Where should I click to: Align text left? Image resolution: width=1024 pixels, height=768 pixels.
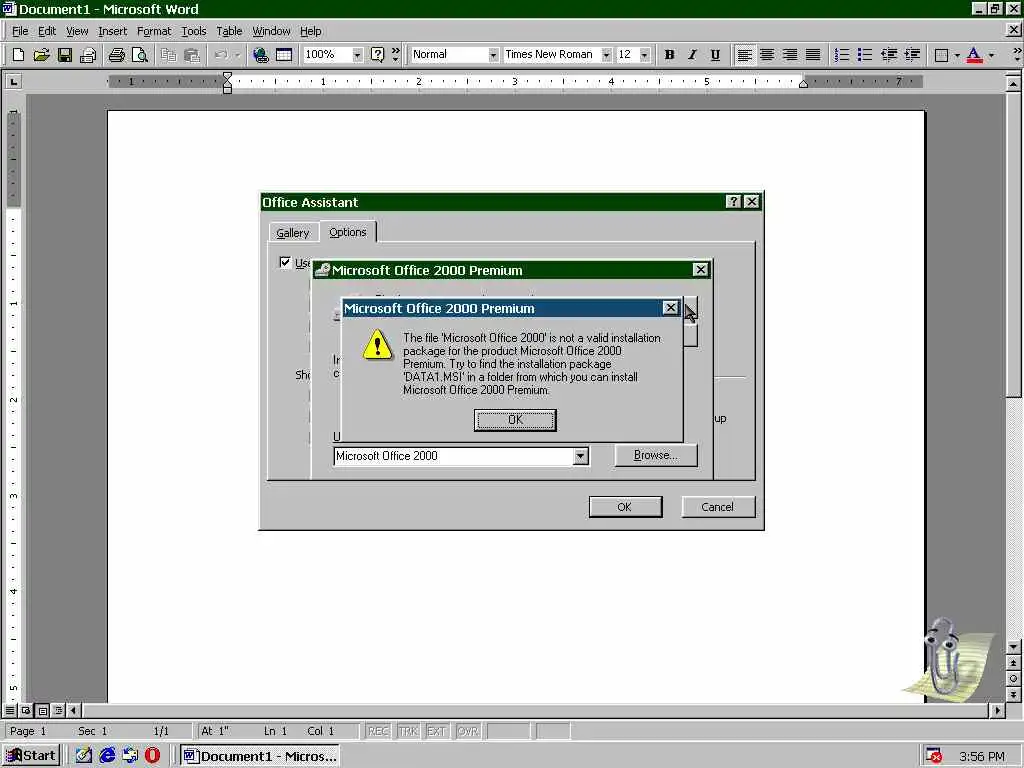[744, 55]
